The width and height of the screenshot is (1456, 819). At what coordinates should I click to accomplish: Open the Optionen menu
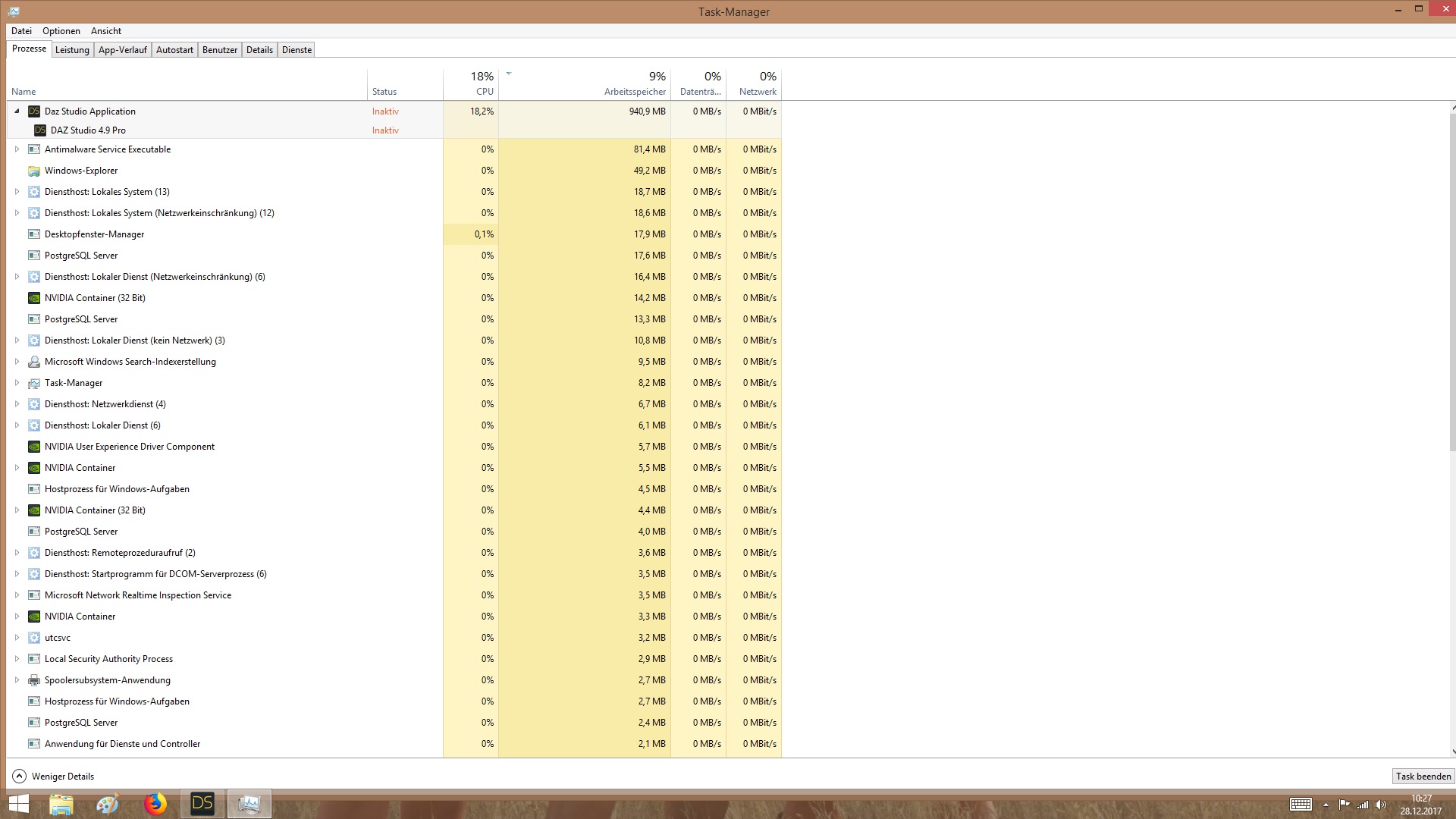pyautogui.click(x=61, y=31)
